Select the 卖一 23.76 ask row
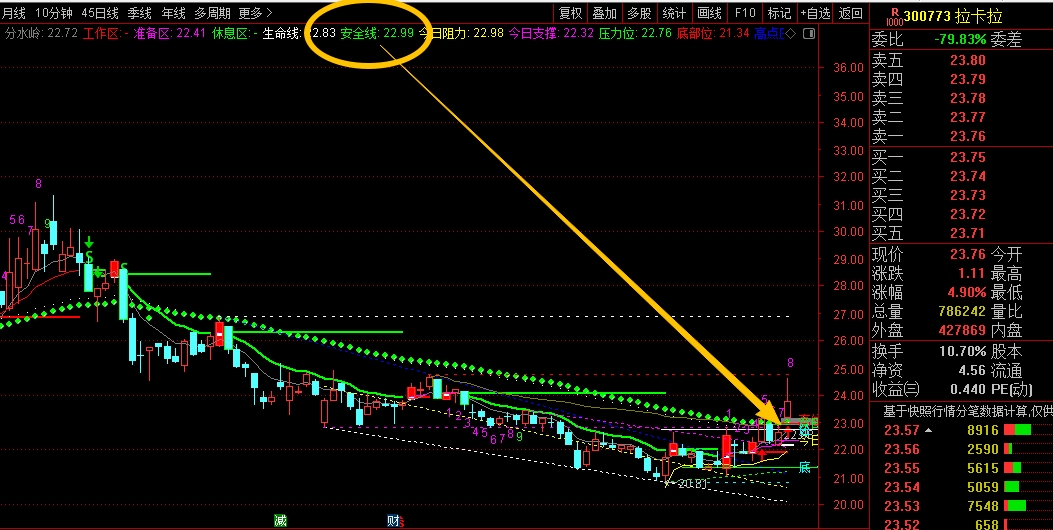The image size is (1053, 530). (x=961, y=136)
